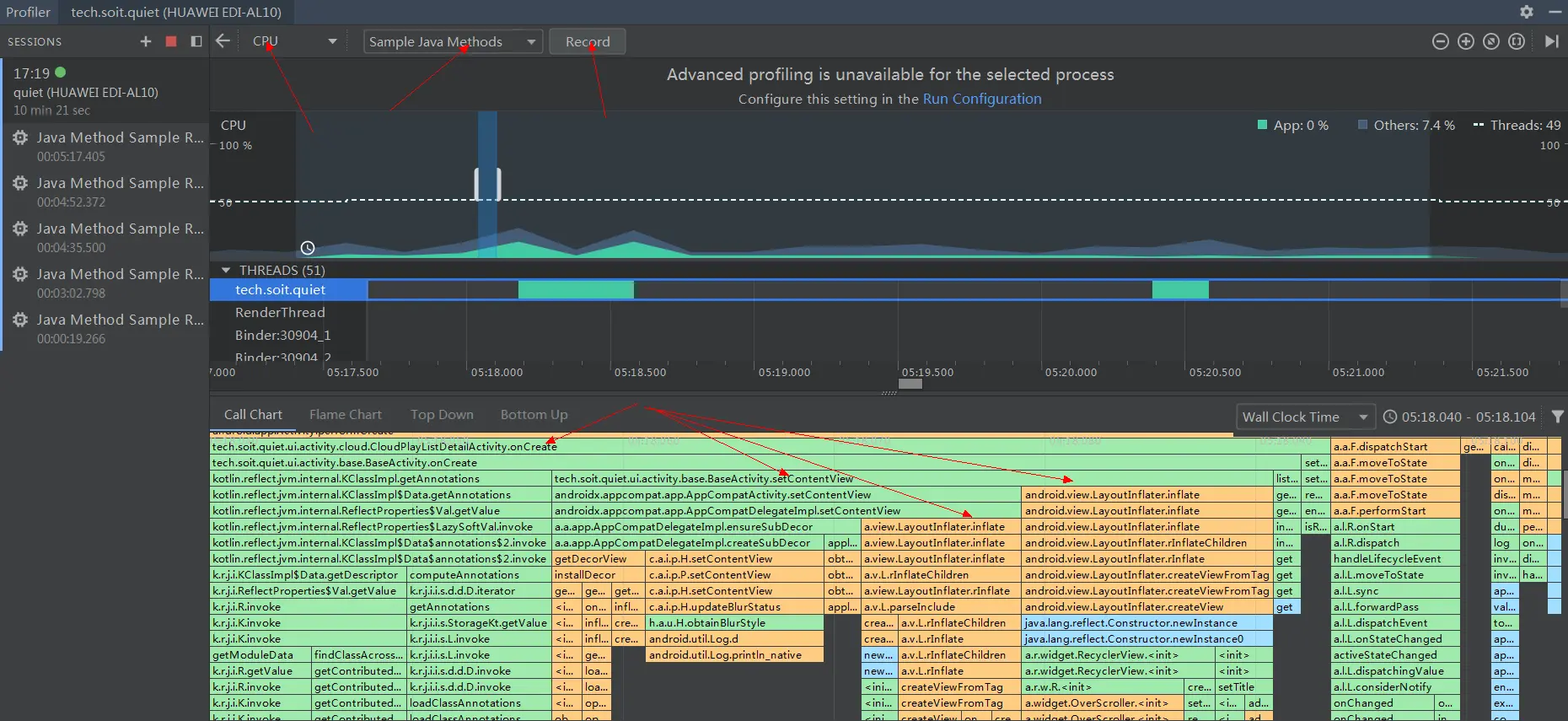Open the Sample Java Methods dropdown
Screen dimensions: 1568x721
click(452, 41)
